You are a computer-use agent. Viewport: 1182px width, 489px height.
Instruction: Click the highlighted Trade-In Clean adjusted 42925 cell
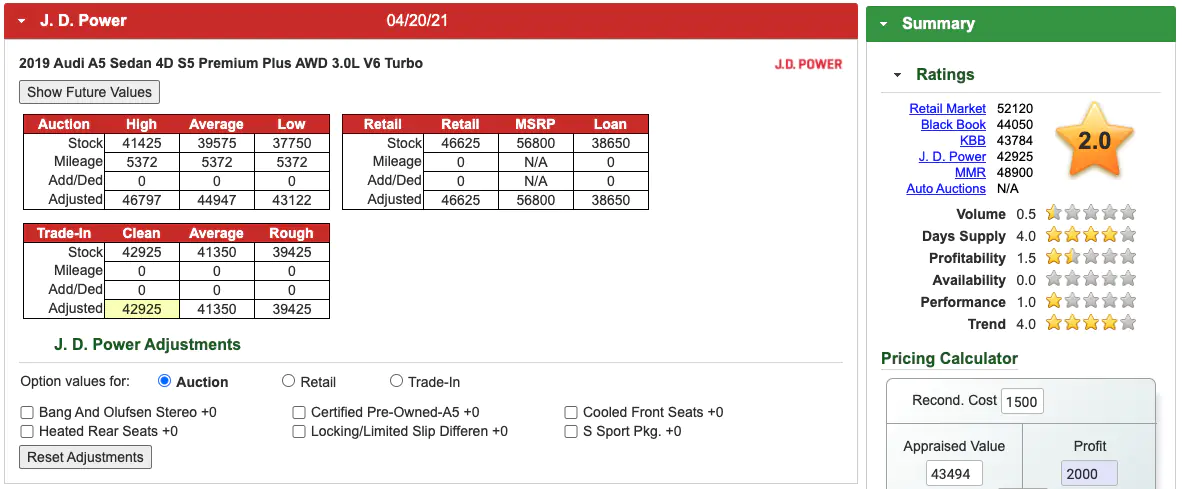pyautogui.click(x=142, y=309)
